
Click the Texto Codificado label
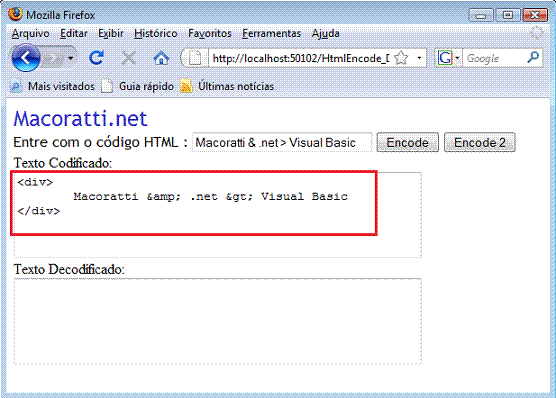63,163
